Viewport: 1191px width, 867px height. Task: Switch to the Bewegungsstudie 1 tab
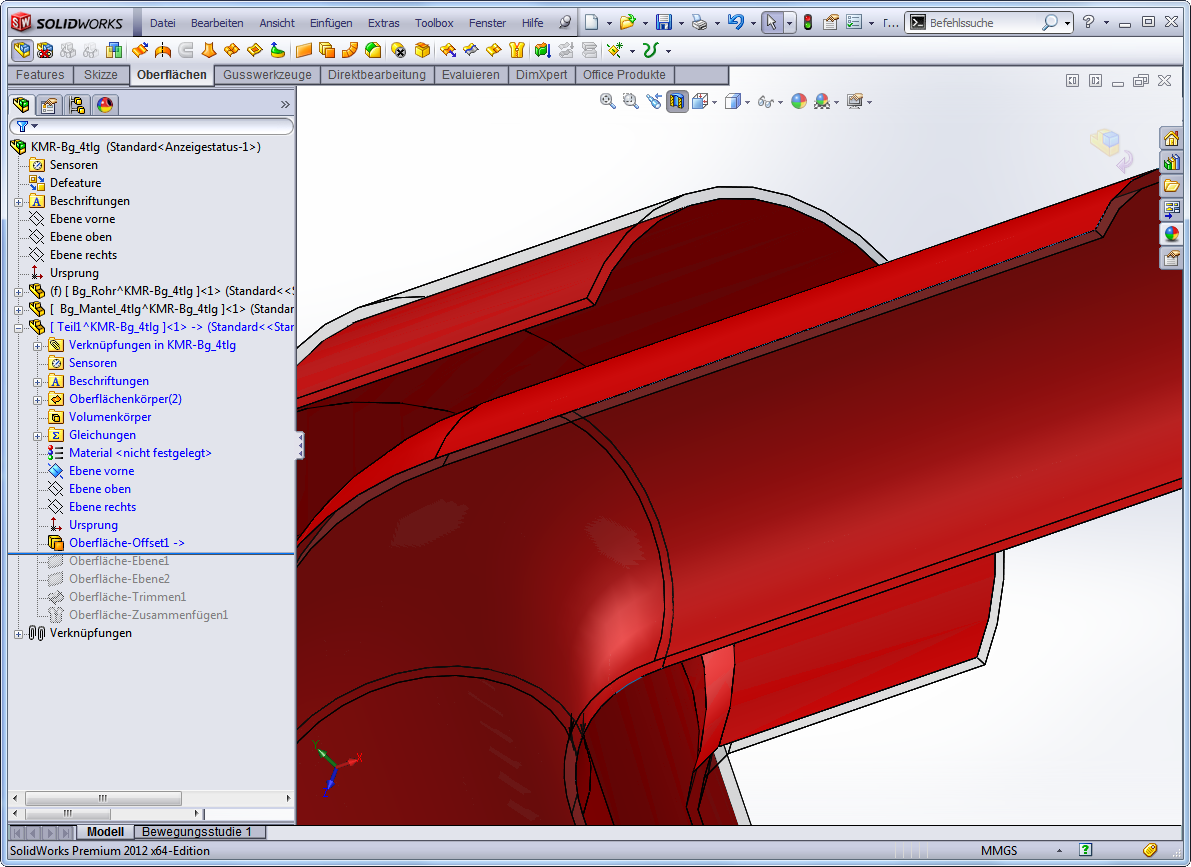199,832
